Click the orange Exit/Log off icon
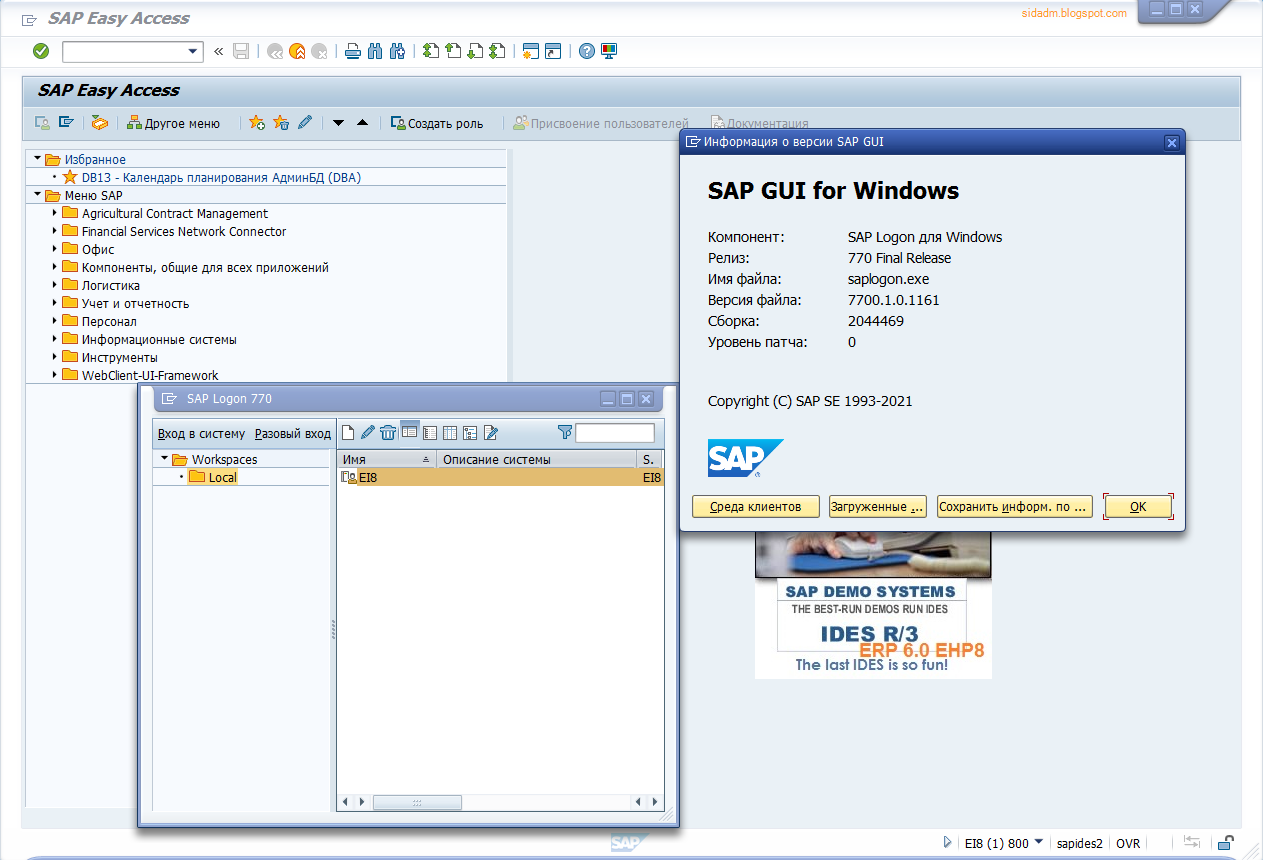This screenshot has width=1263, height=860. [297, 51]
